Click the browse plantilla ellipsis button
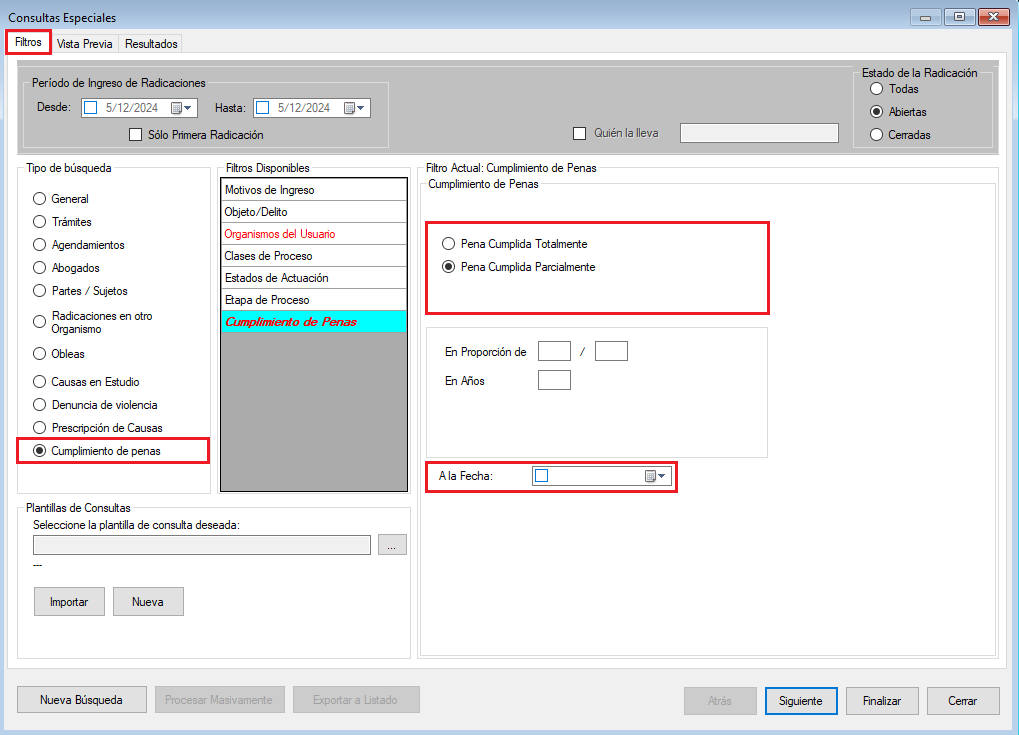Screen dimensions: 1019x735 coord(392,545)
